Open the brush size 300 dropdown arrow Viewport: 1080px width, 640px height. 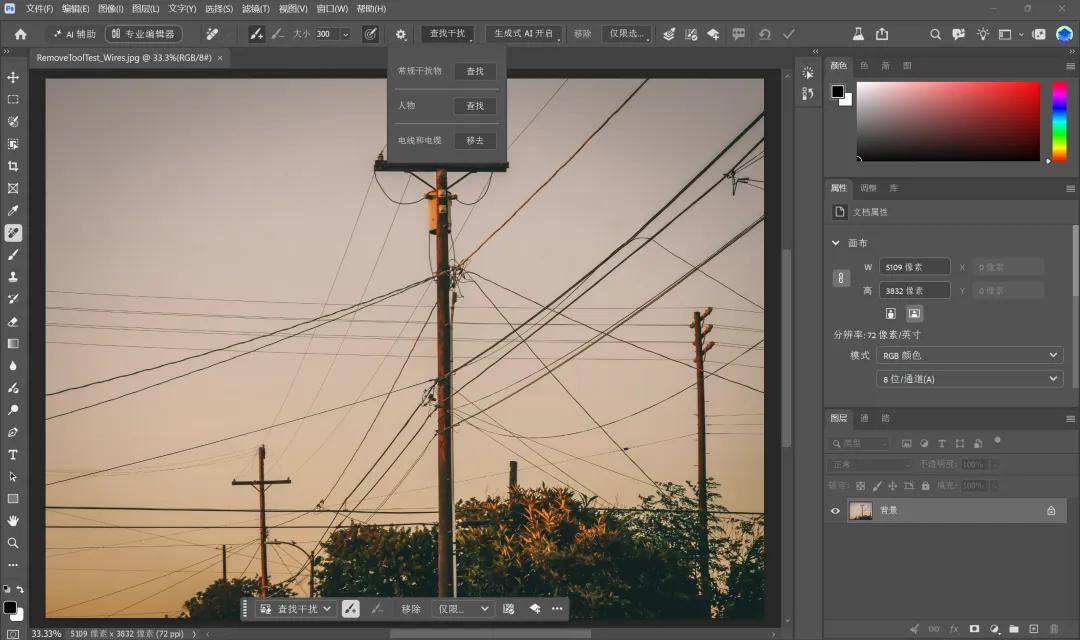[346, 34]
